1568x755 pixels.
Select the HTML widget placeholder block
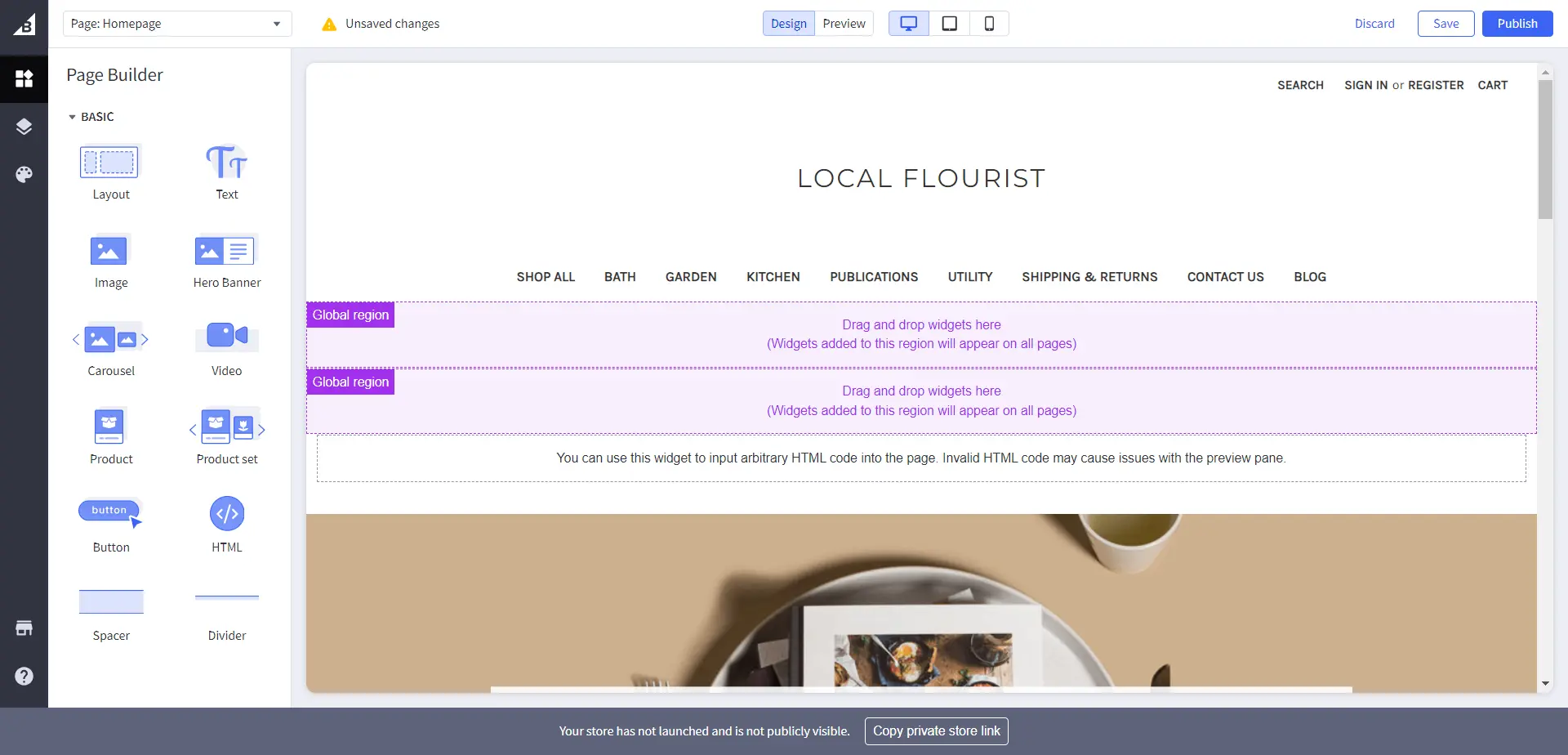(x=921, y=458)
